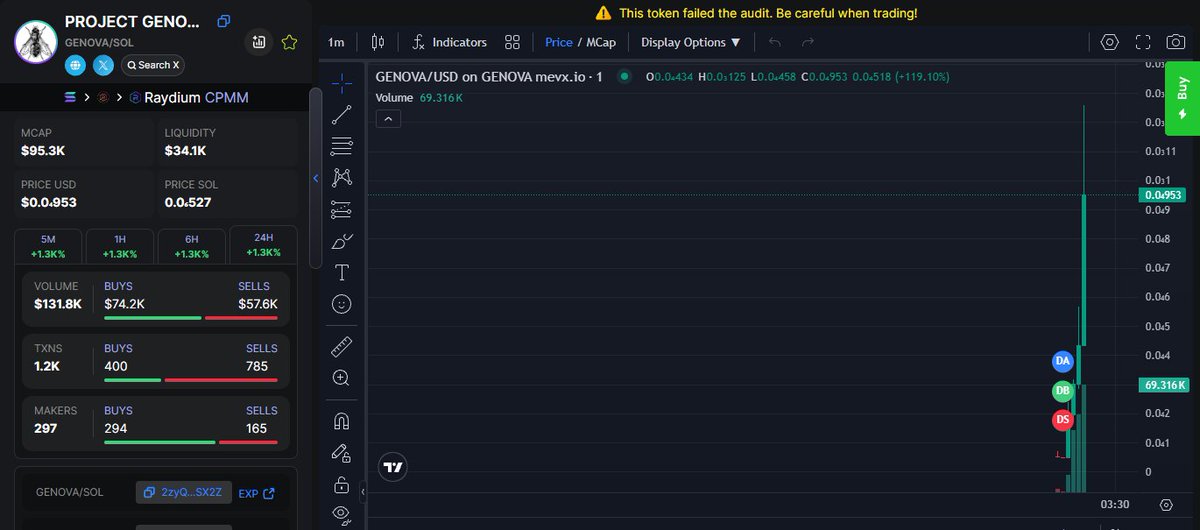
Task: Click the MAKERS 297 figure
Action: pyautogui.click(x=45, y=428)
